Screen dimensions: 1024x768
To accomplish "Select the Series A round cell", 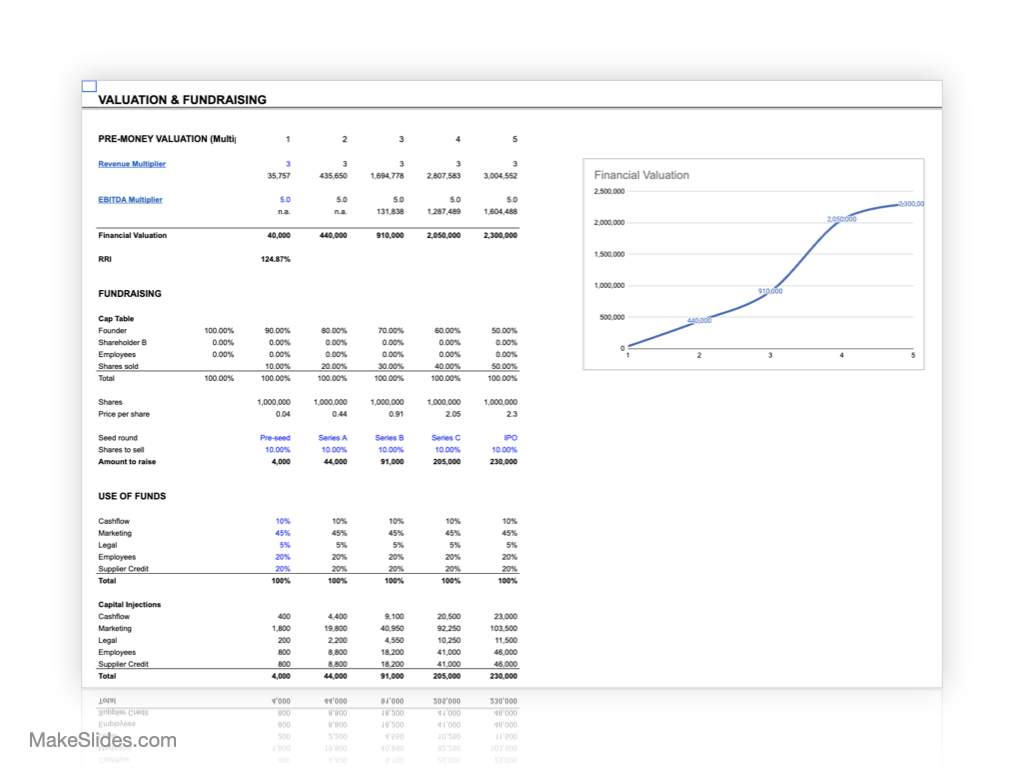I will coord(333,438).
